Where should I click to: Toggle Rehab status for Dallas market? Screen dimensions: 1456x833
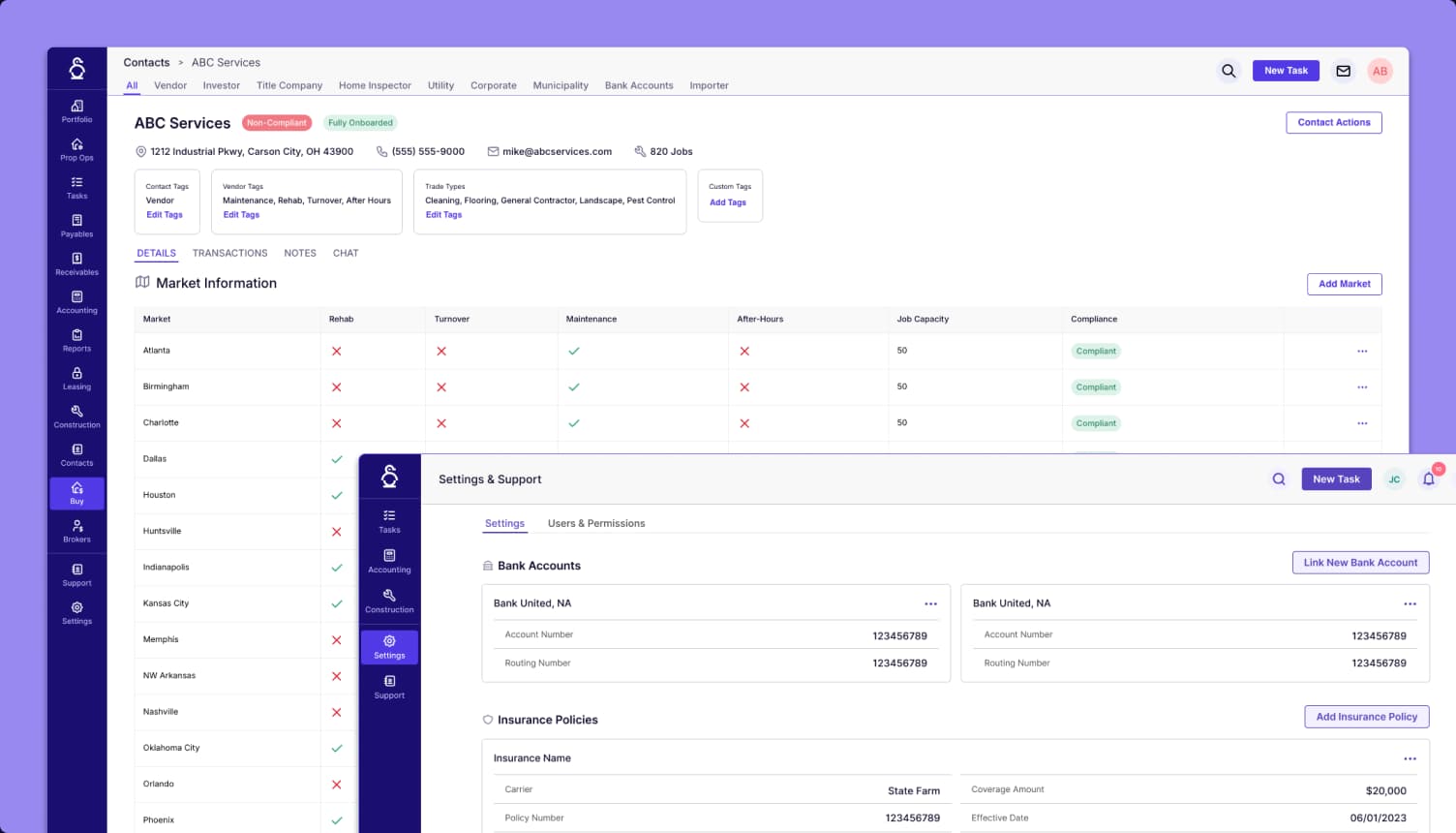(x=338, y=459)
